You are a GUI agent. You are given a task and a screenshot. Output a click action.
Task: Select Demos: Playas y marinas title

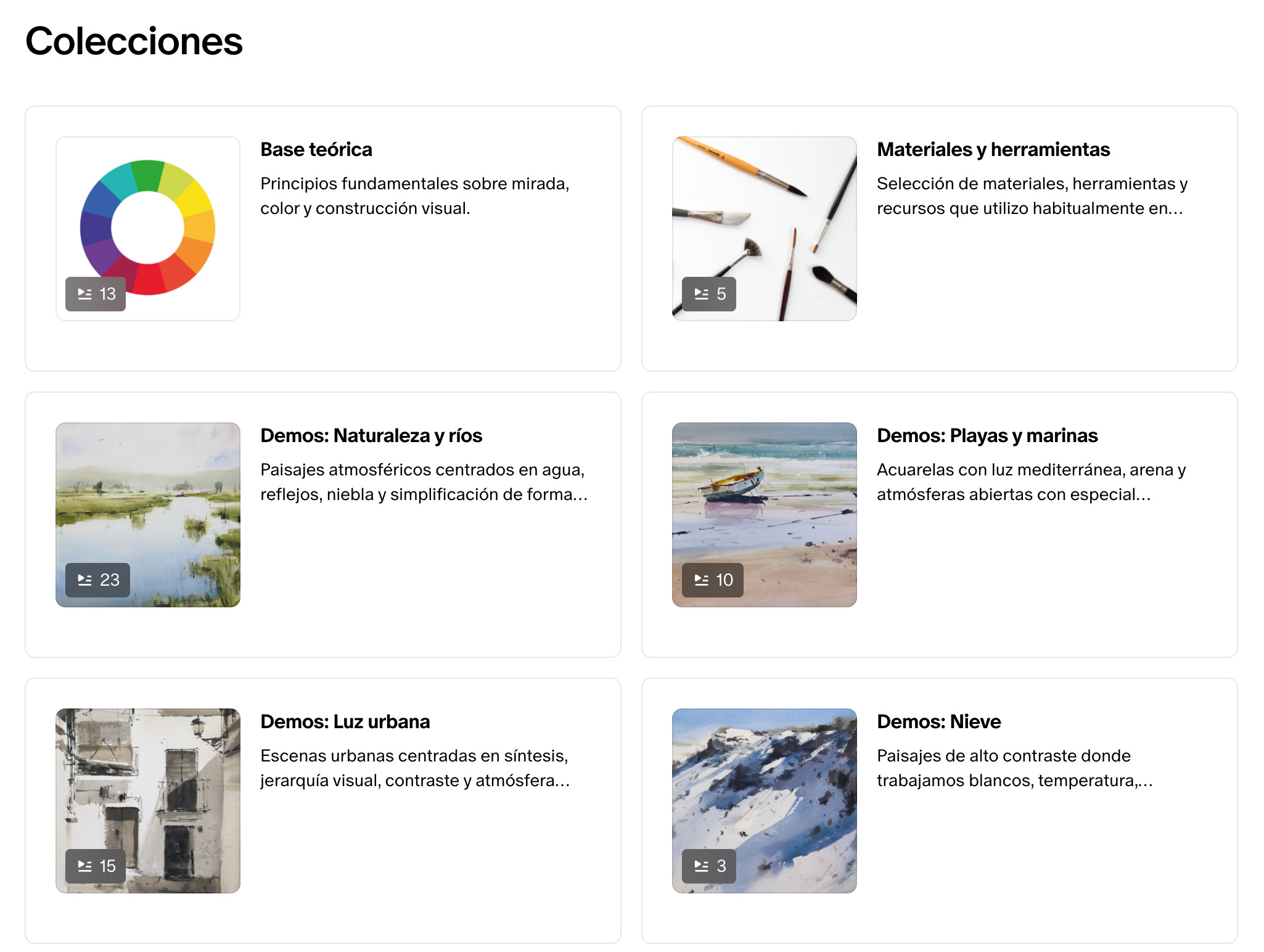pyautogui.click(x=987, y=436)
